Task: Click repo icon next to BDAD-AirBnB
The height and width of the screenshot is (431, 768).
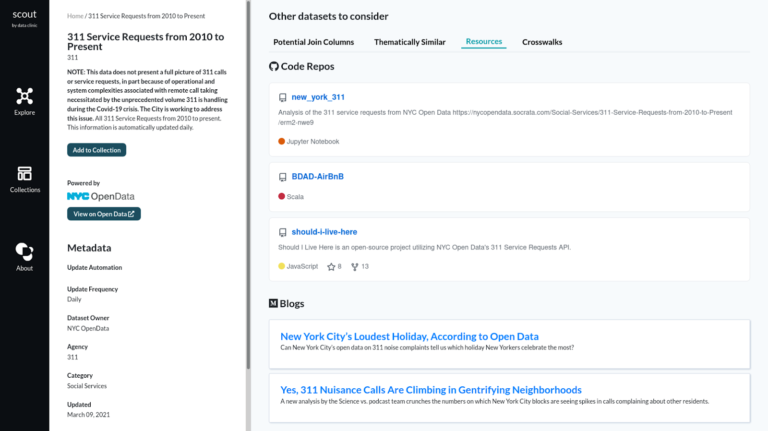Action: [x=283, y=177]
